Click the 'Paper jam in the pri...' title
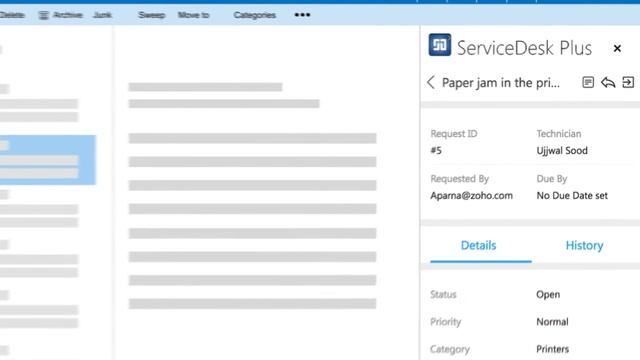The image size is (640, 360). point(501,83)
